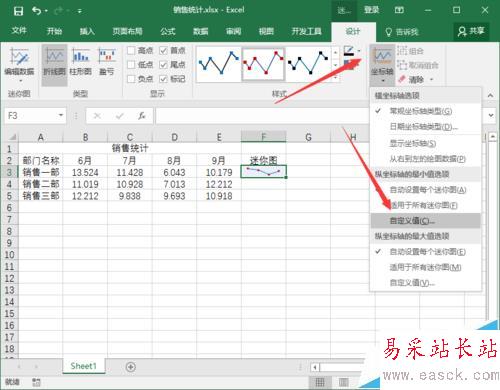
Task: Select the sparkline cell F3
Action: click(x=263, y=172)
